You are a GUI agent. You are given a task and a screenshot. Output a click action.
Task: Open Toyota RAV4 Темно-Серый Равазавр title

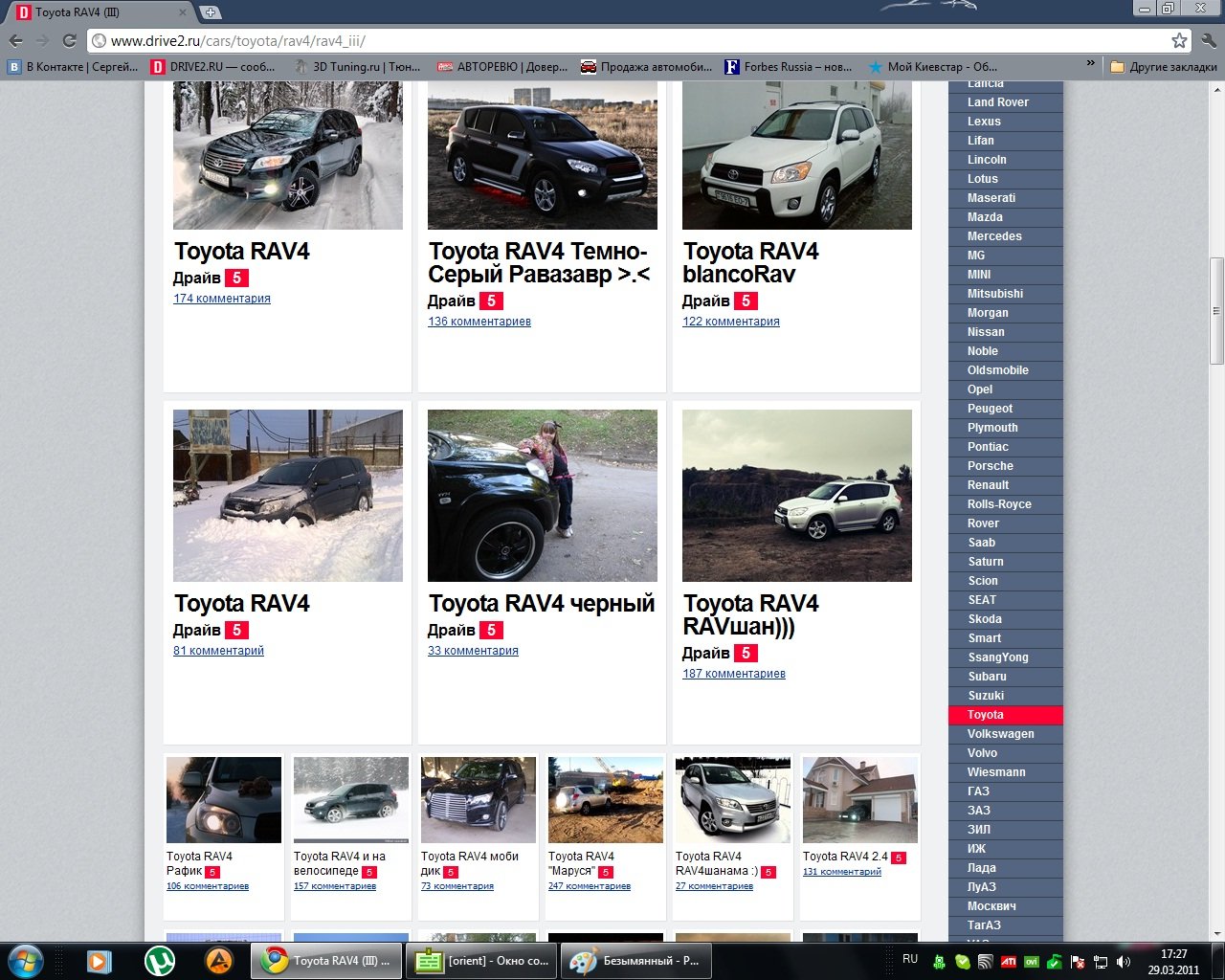[x=539, y=262]
